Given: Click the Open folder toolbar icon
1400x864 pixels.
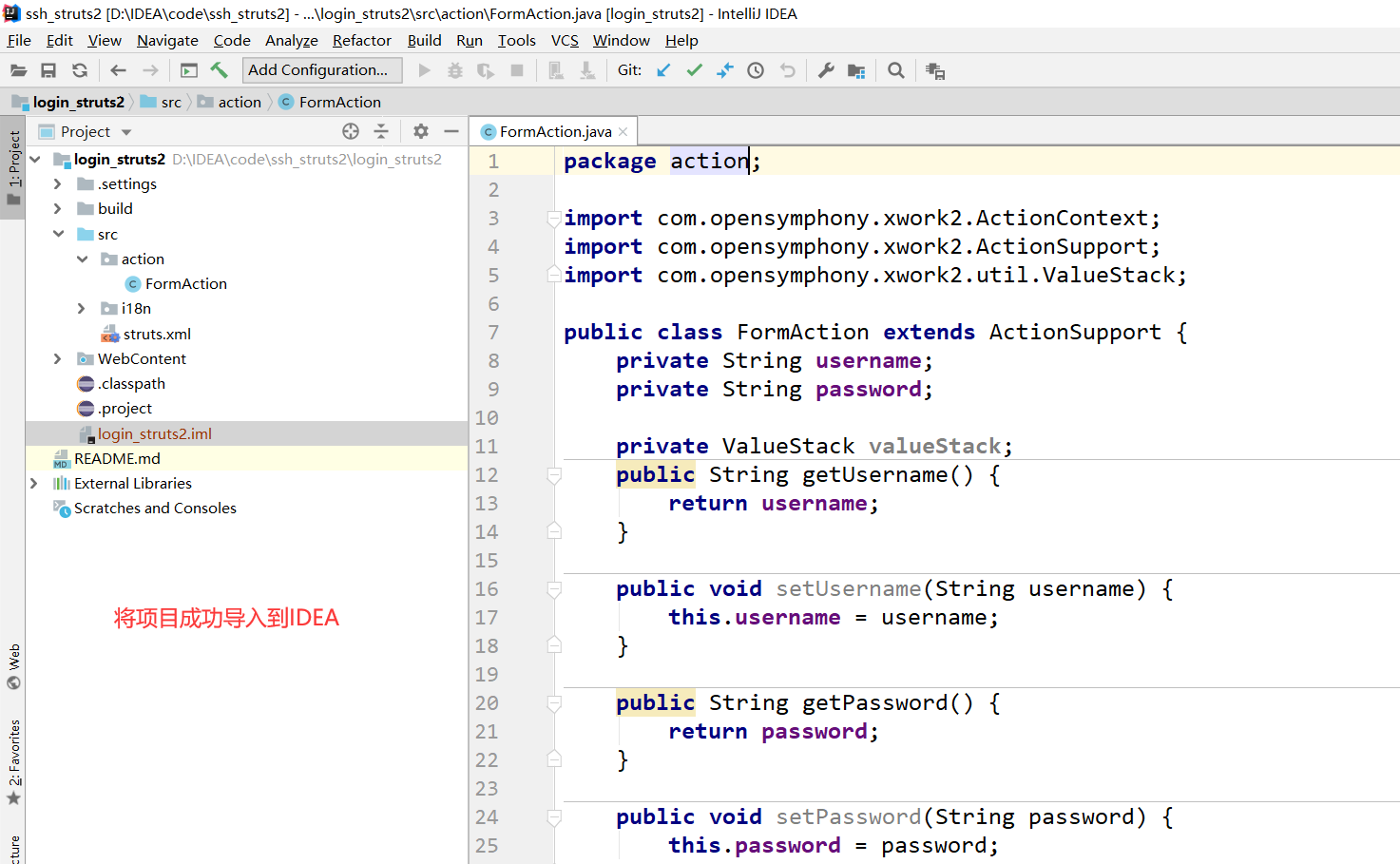Looking at the screenshot, I should [x=18, y=70].
